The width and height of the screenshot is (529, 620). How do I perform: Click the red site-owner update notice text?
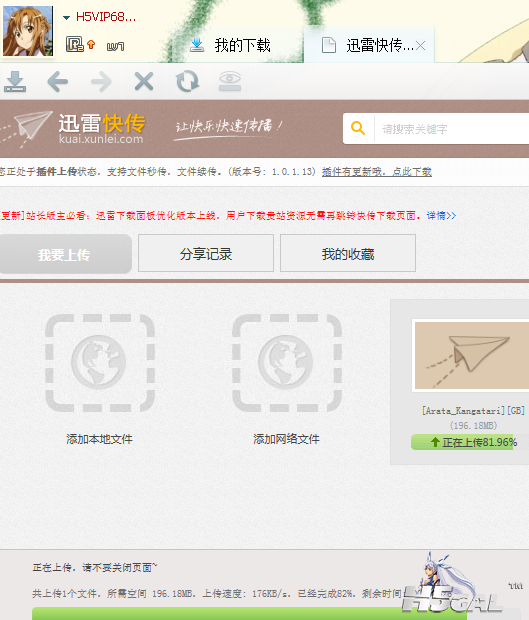tap(210, 215)
